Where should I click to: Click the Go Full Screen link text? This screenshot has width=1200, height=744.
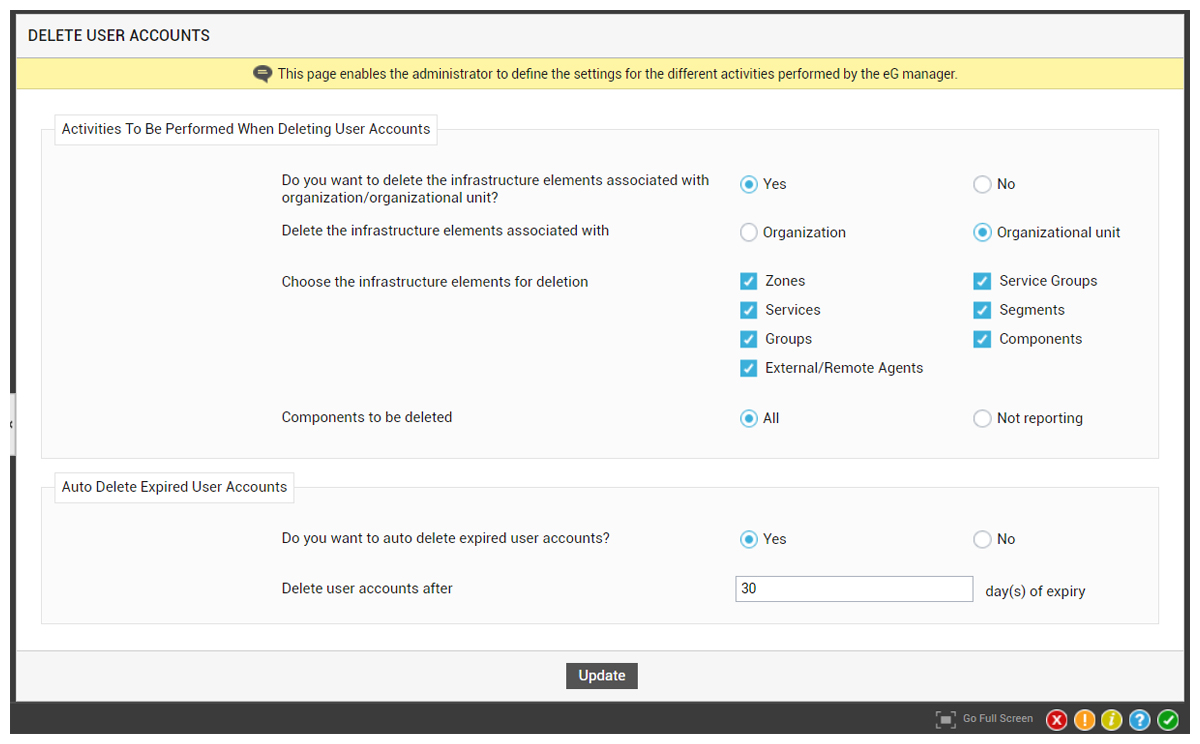click(998, 719)
